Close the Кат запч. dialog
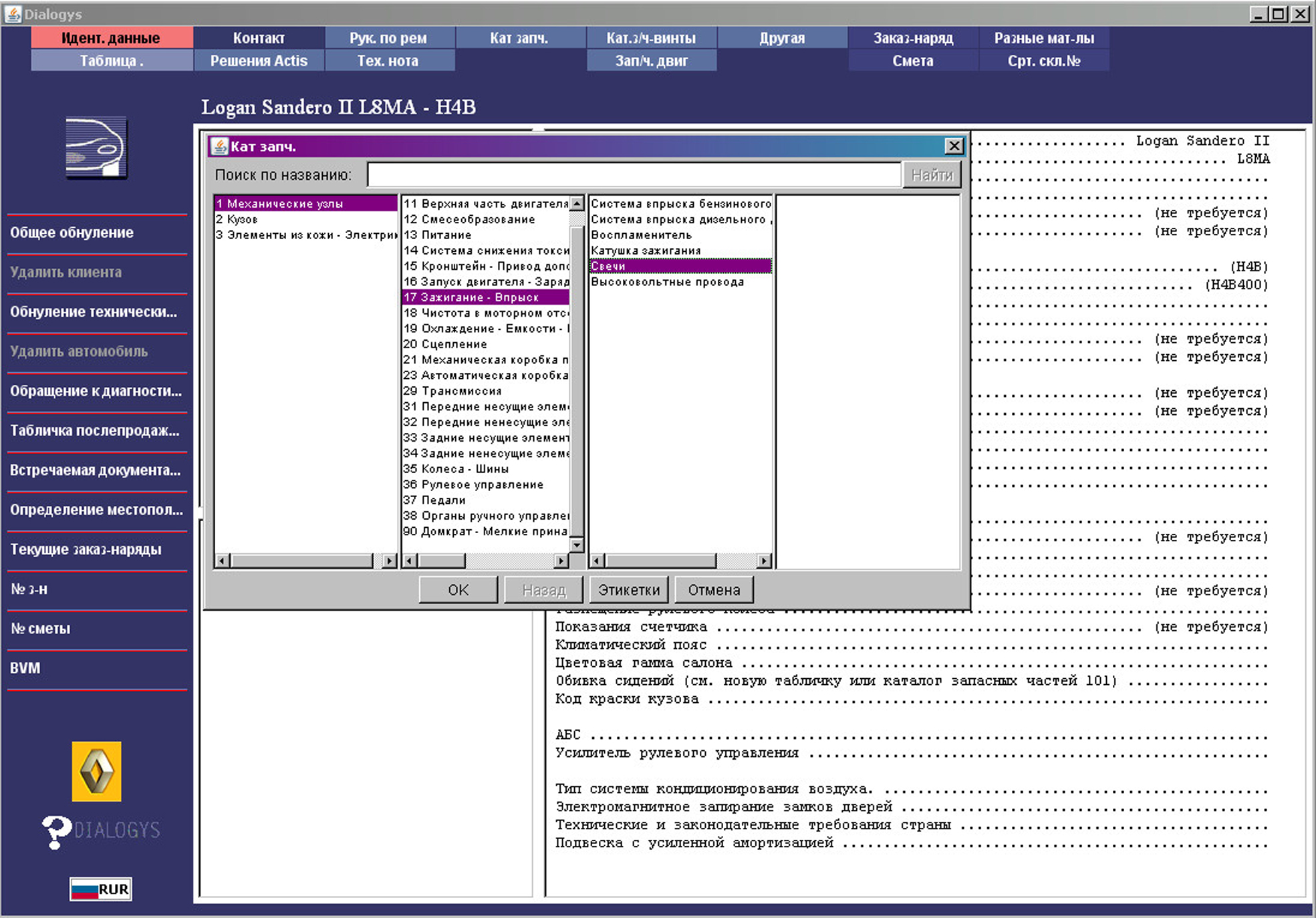The width and height of the screenshot is (1316, 918). pyautogui.click(x=954, y=146)
